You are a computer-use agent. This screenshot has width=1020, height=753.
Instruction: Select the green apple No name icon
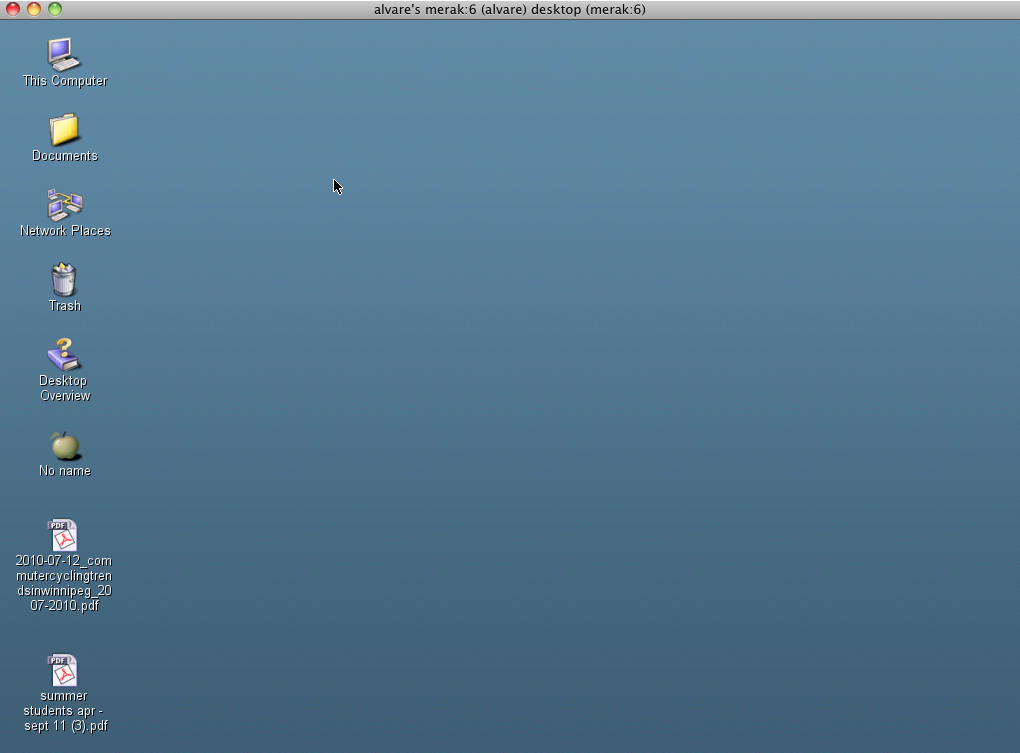coord(64,445)
